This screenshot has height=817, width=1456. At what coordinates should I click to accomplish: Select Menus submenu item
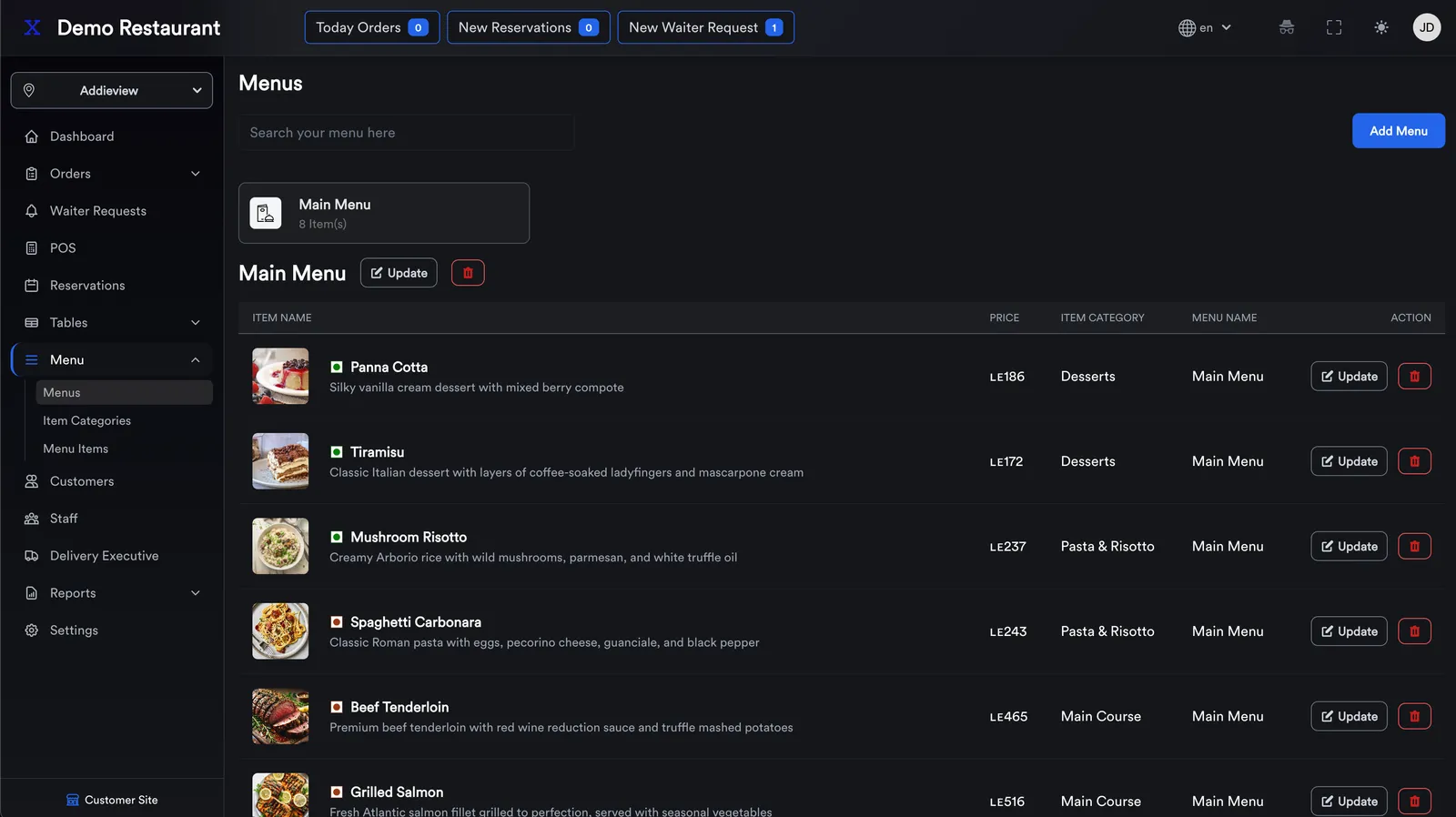[124, 392]
